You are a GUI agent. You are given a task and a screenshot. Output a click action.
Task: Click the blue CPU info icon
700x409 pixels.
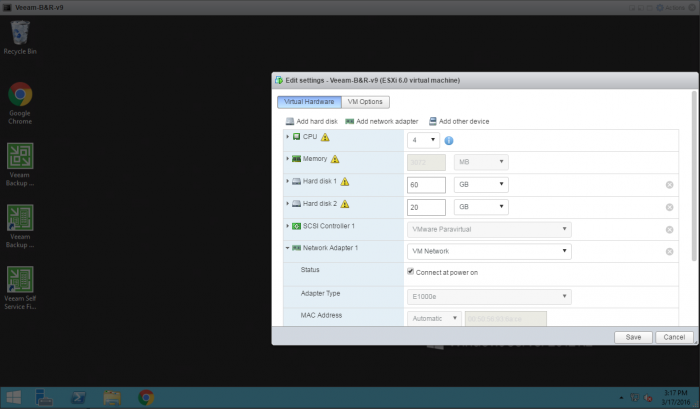click(449, 141)
